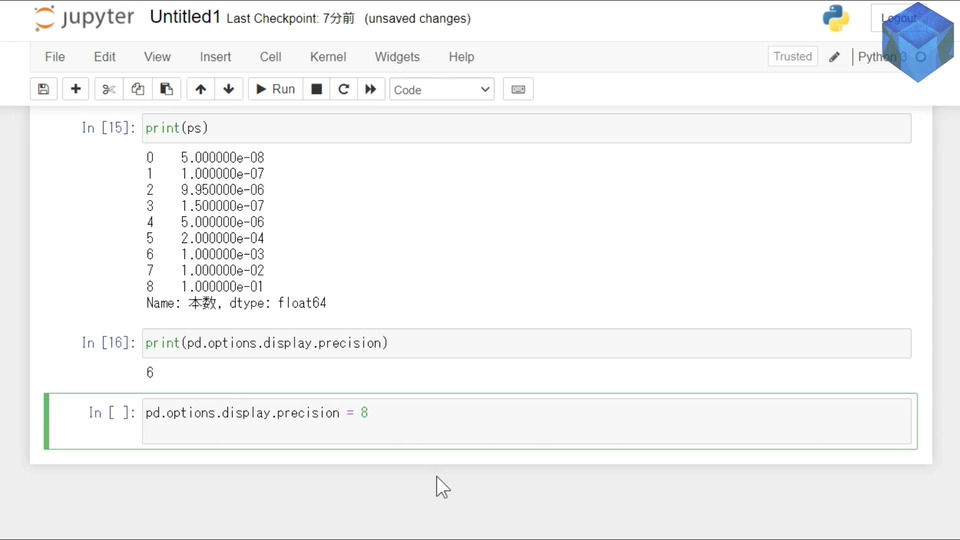Open the Widgets menu
960x540 pixels.
pos(397,57)
